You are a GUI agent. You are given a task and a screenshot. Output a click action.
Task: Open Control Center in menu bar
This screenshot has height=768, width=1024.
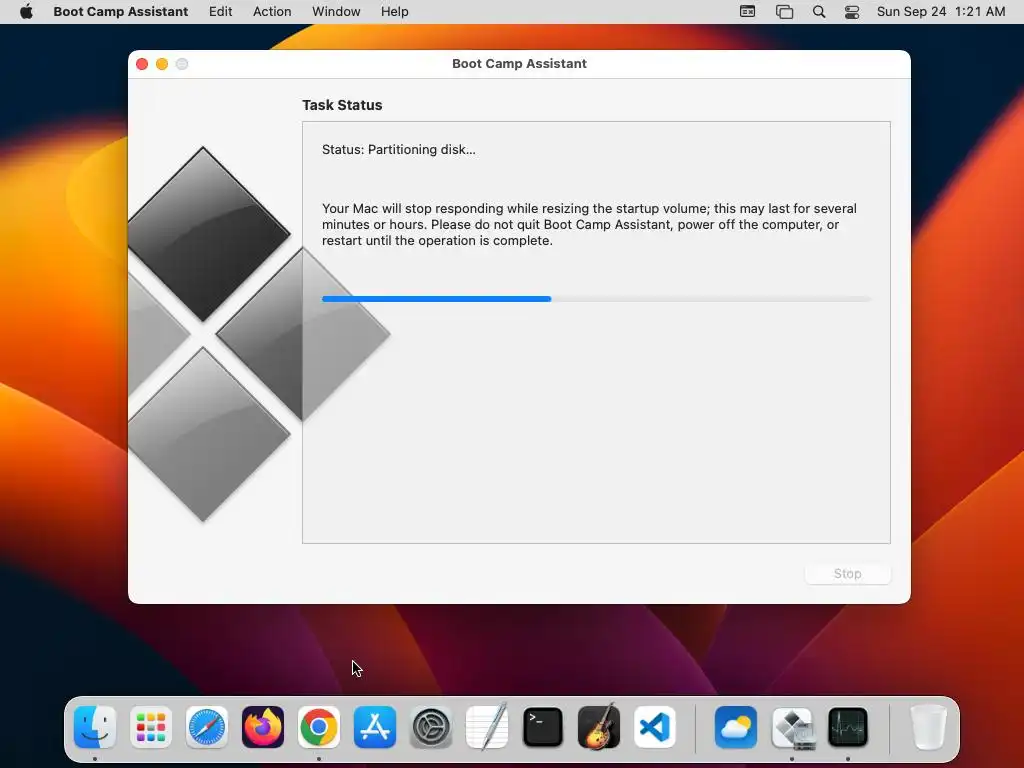[x=852, y=12]
